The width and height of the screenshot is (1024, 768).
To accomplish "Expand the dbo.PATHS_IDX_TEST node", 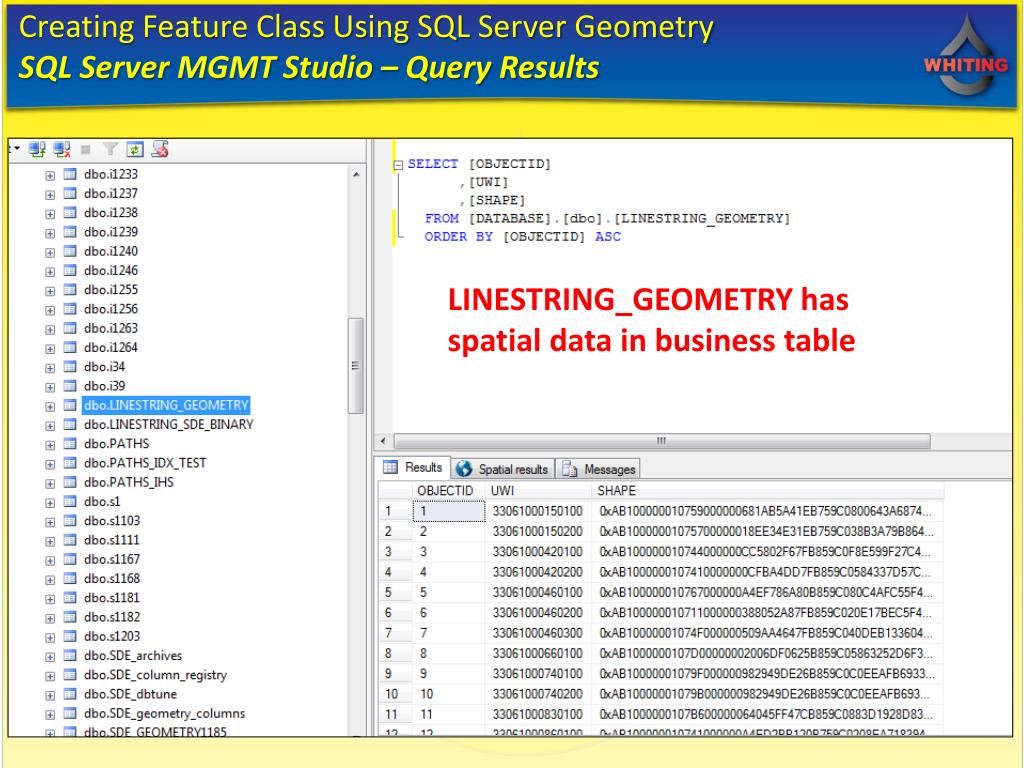I will [x=50, y=464].
